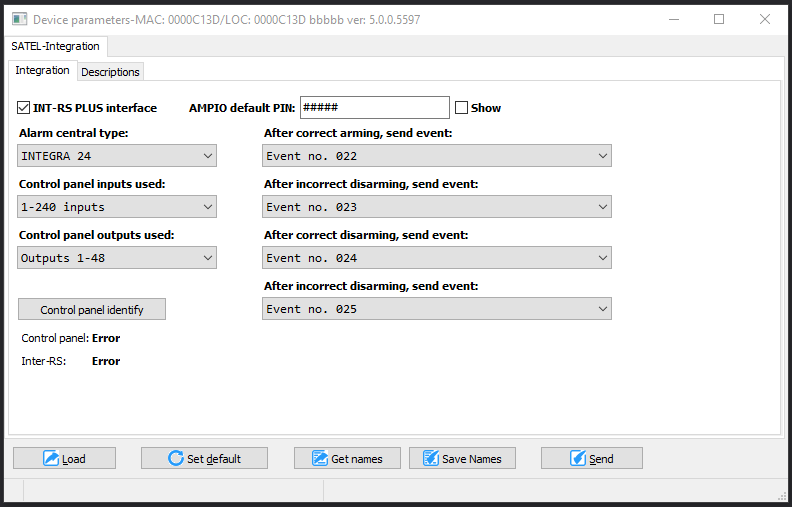Minimize the Device parameters window
This screenshot has height=507, width=792.
[x=673, y=19]
